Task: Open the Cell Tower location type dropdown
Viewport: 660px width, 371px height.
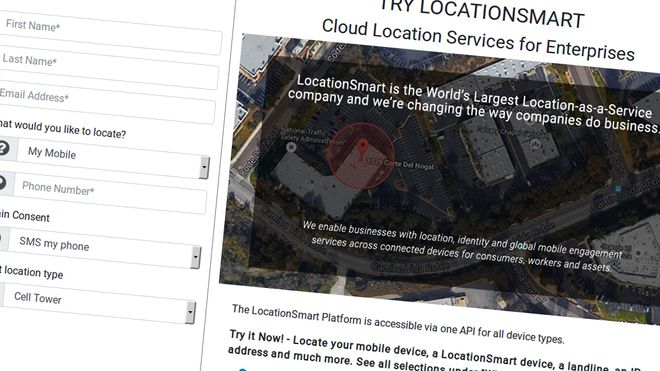Action: pos(99,304)
